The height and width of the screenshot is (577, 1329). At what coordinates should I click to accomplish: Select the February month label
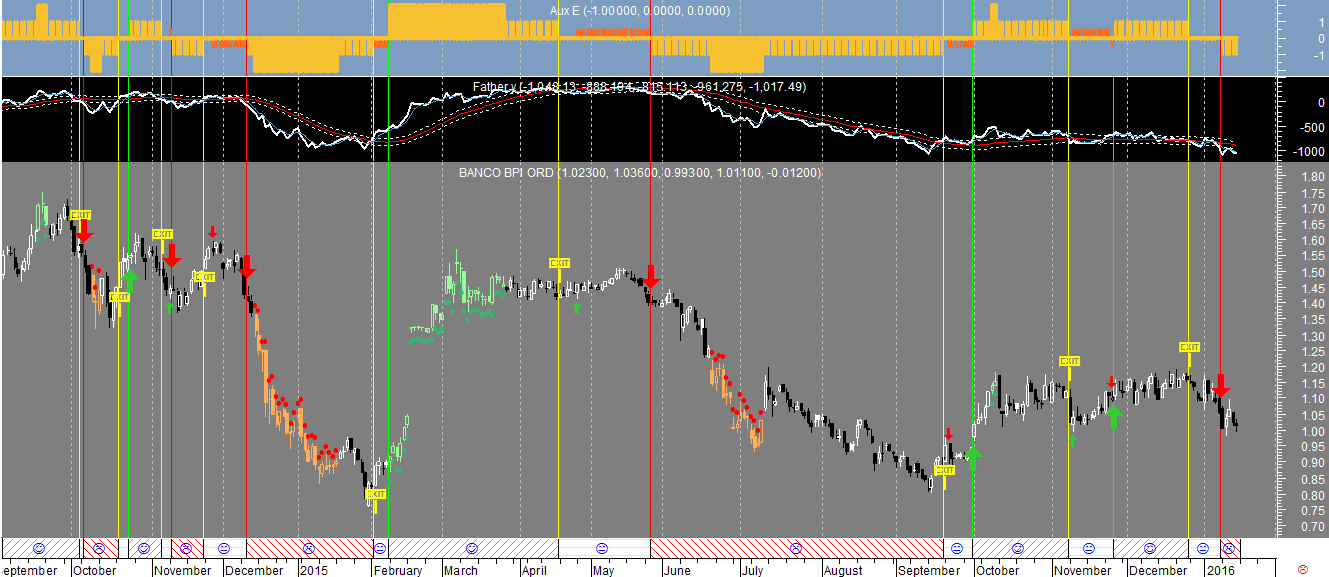398,571
